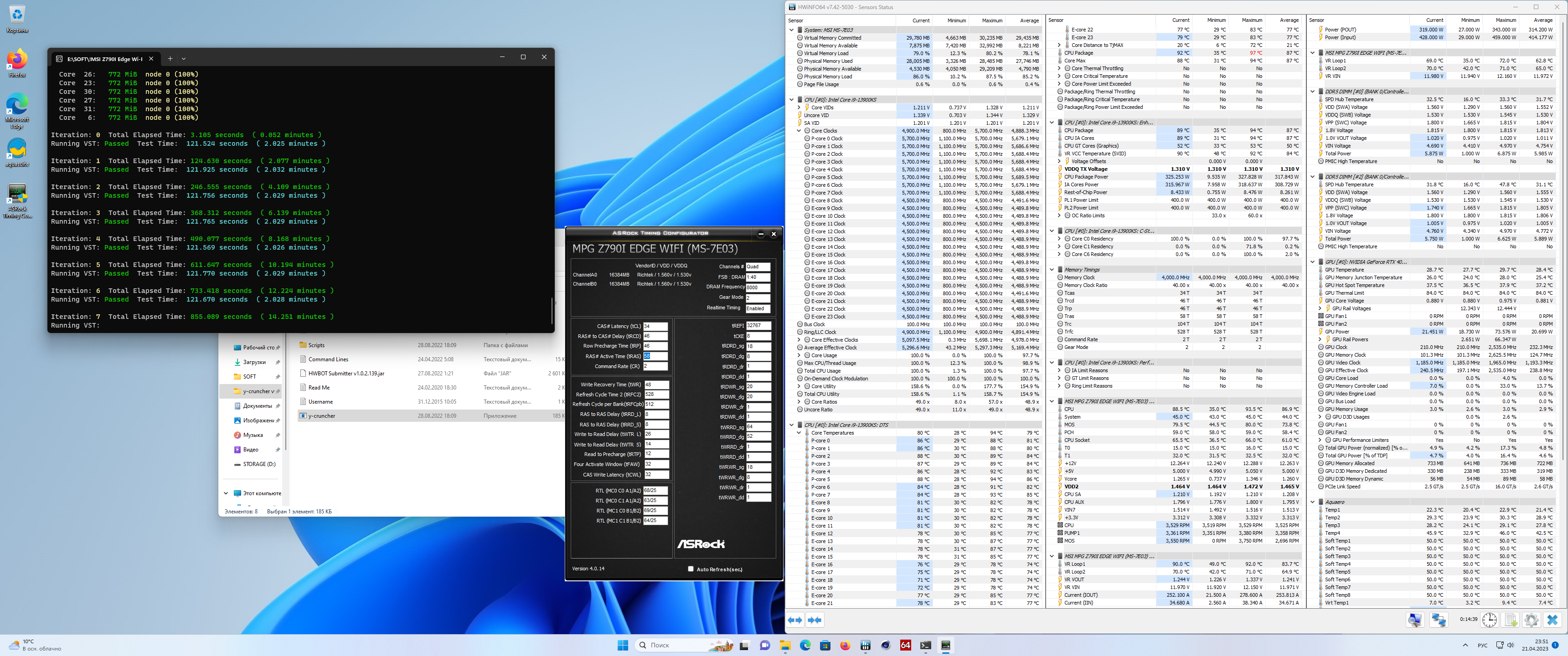Click the collapse columns arrows icon
The image size is (1568, 656).
815,620
